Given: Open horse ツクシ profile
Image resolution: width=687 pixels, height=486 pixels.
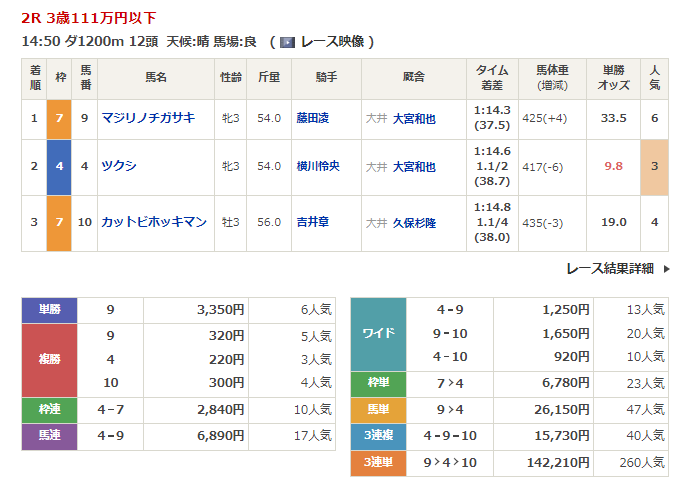Looking at the screenshot, I should 119,166.
